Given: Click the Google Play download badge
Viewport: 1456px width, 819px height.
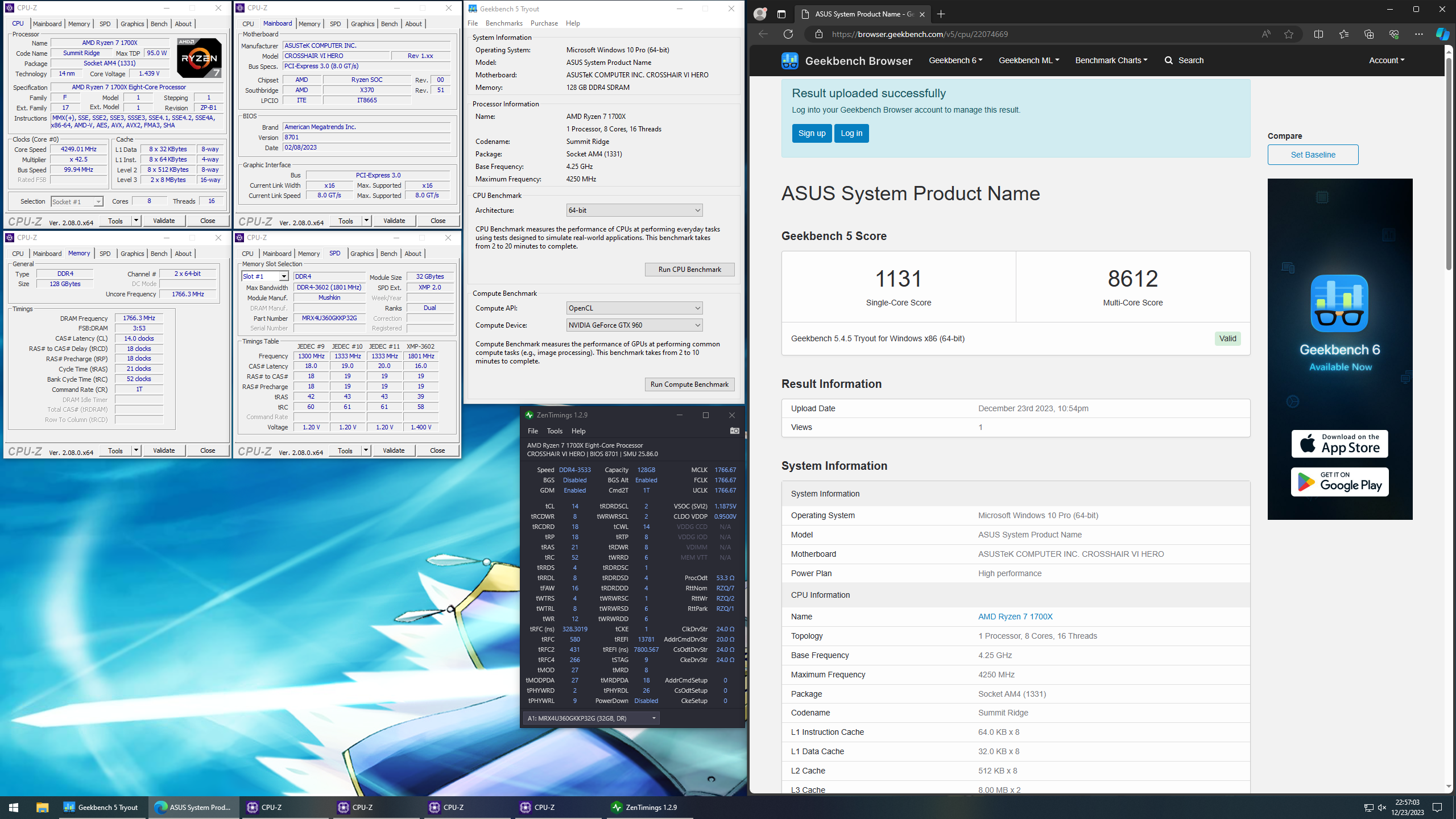Looking at the screenshot, I should tap(1339, 482).
